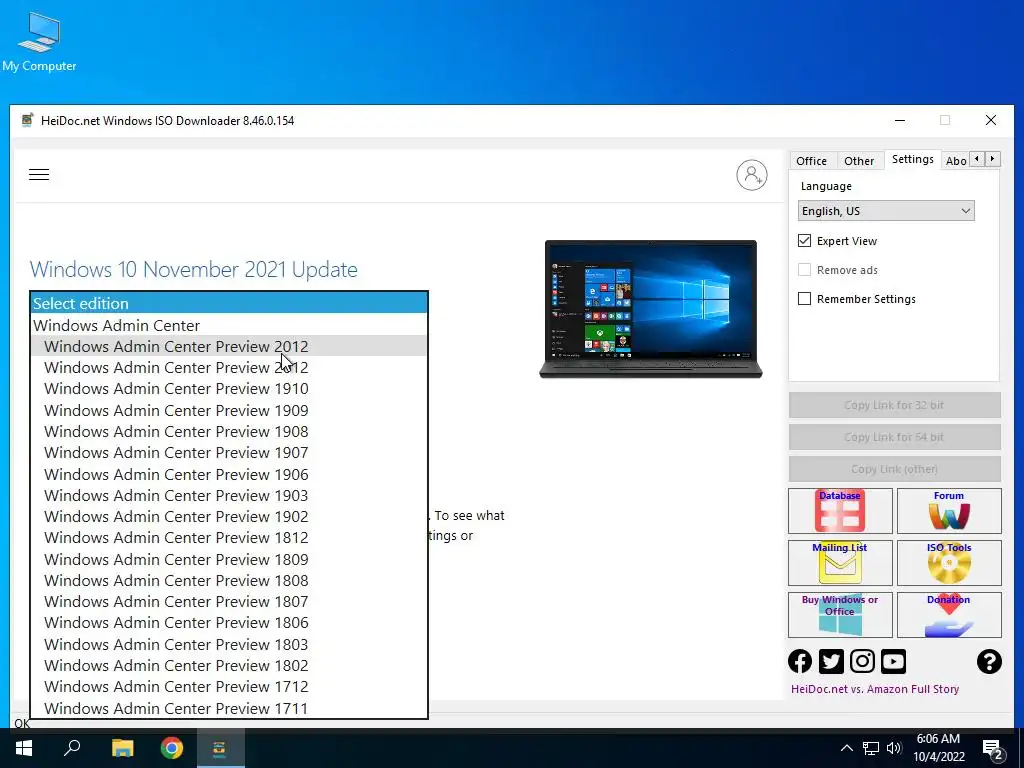This screenshot has height=768, width=1024.
Task: Switch to the About tab
Action: point(956,161)
